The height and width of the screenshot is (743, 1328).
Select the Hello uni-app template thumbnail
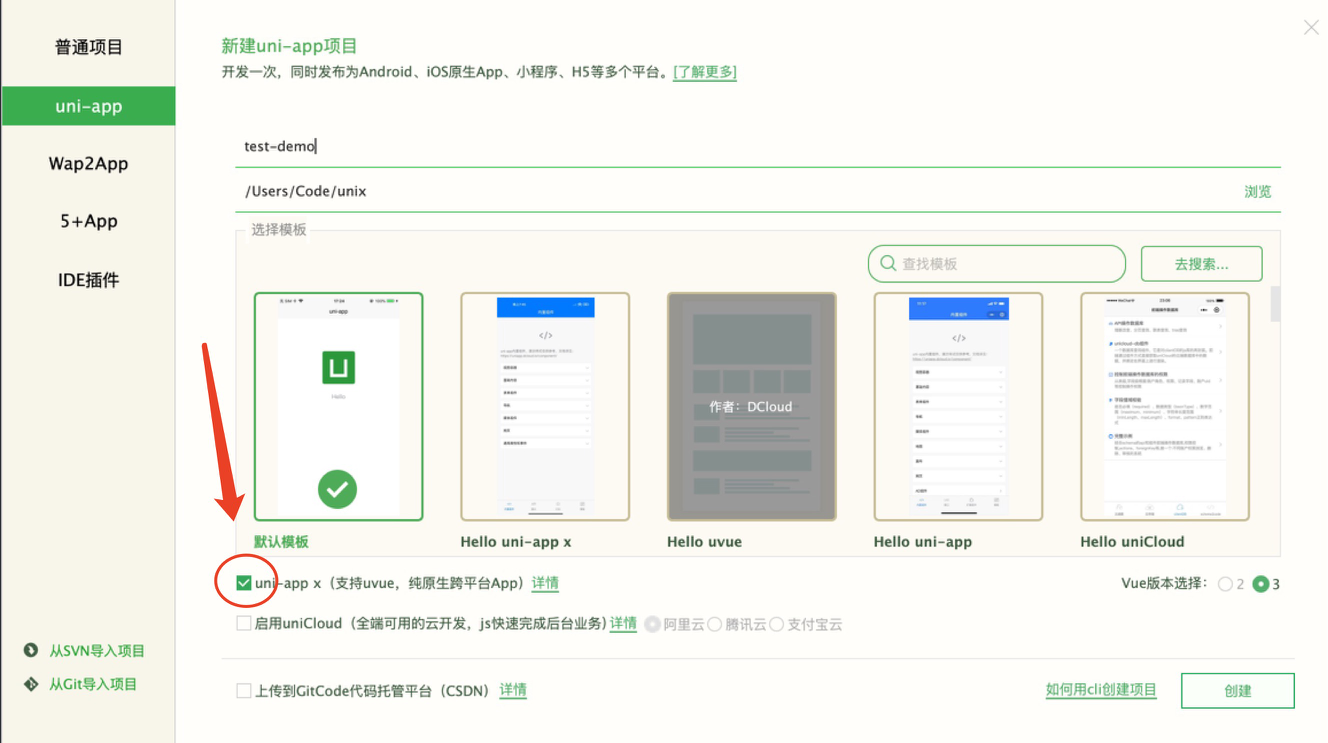[958, 407]
